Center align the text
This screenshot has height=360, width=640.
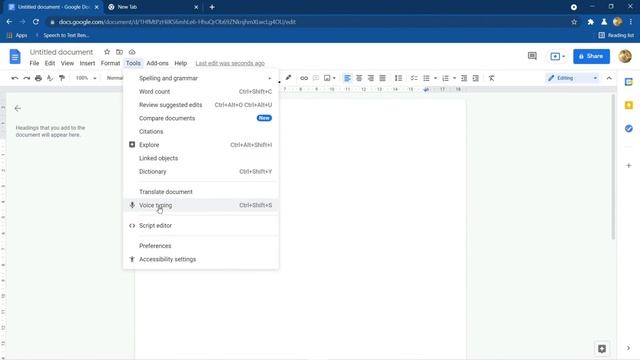click(x=359, y=78)
